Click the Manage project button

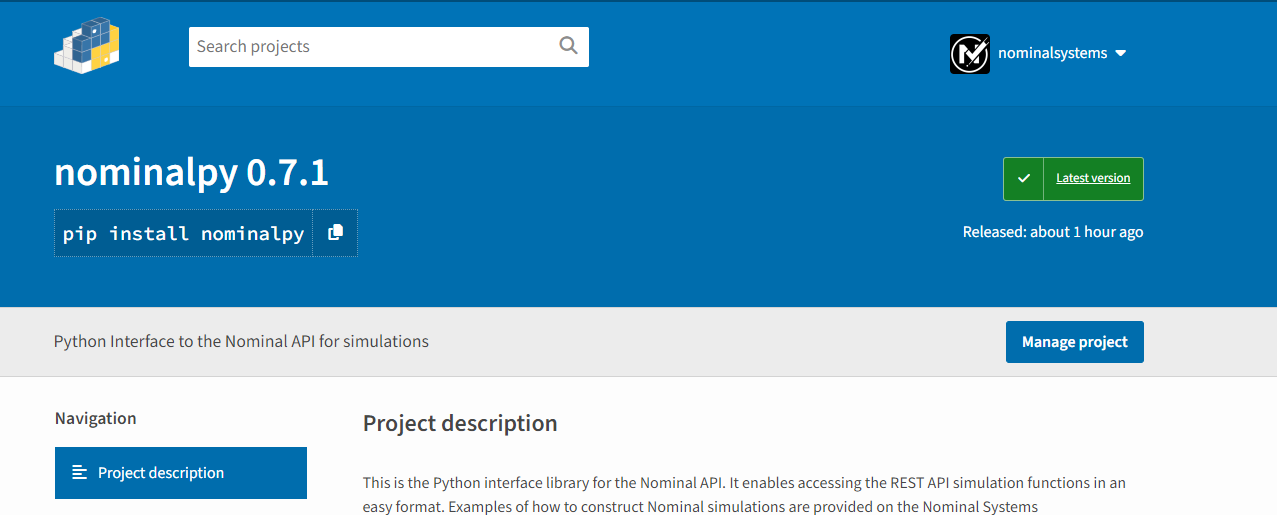[x=1075, y=342]
